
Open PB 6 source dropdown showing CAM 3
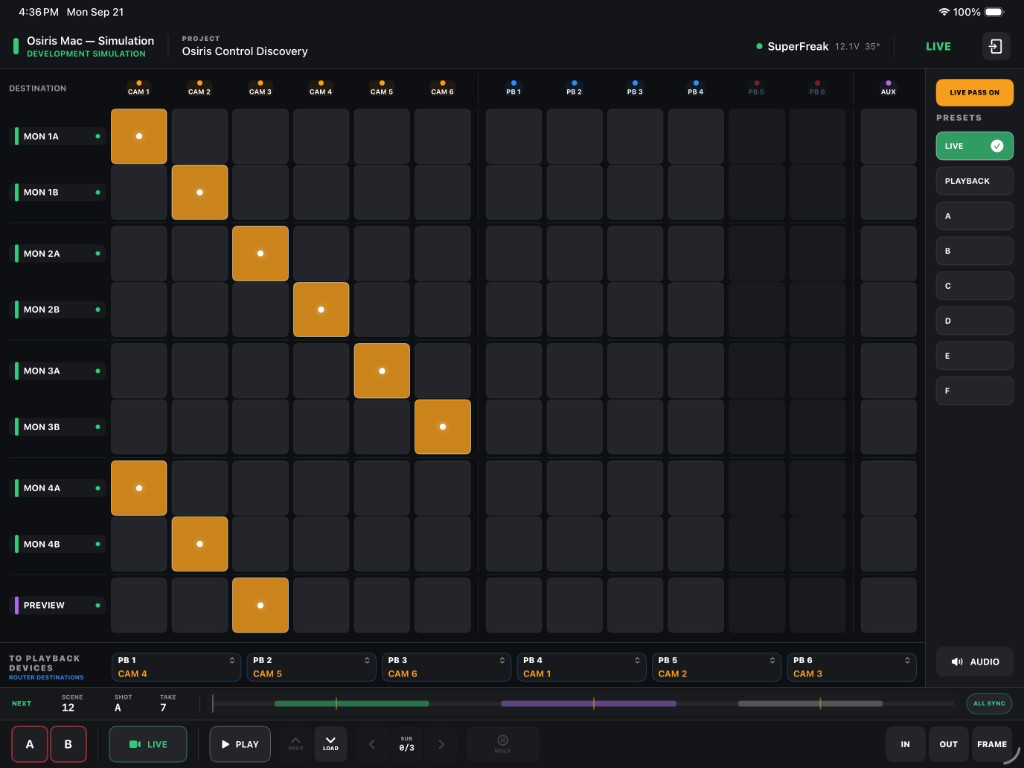pos(851,667)
